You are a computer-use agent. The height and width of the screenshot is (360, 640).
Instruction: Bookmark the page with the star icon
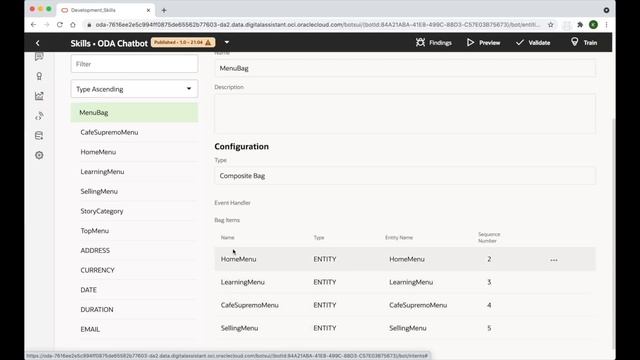click(551, 25)
